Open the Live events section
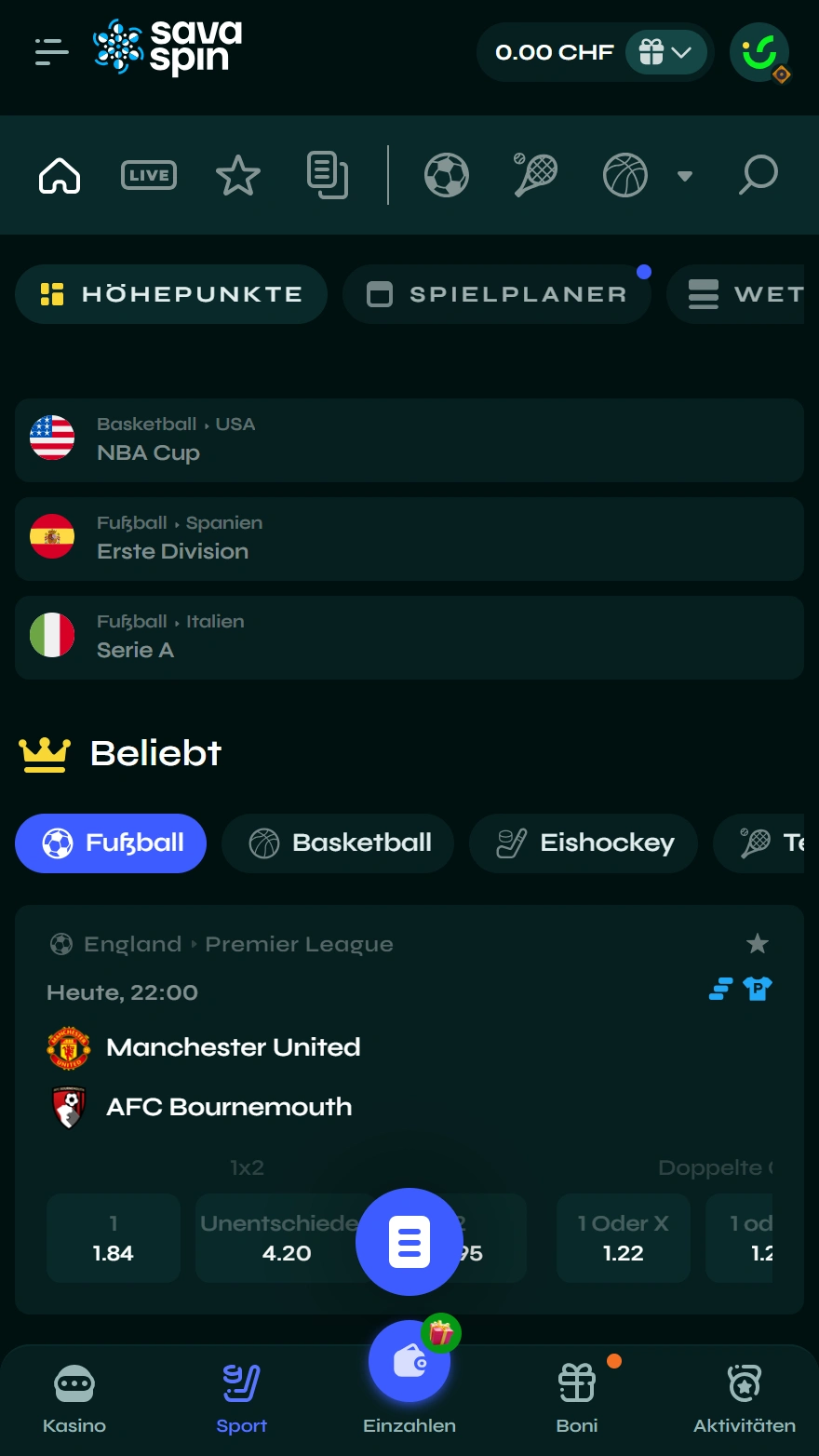Viewport: 819px width, 1456px height. click(x=148, y=174)
